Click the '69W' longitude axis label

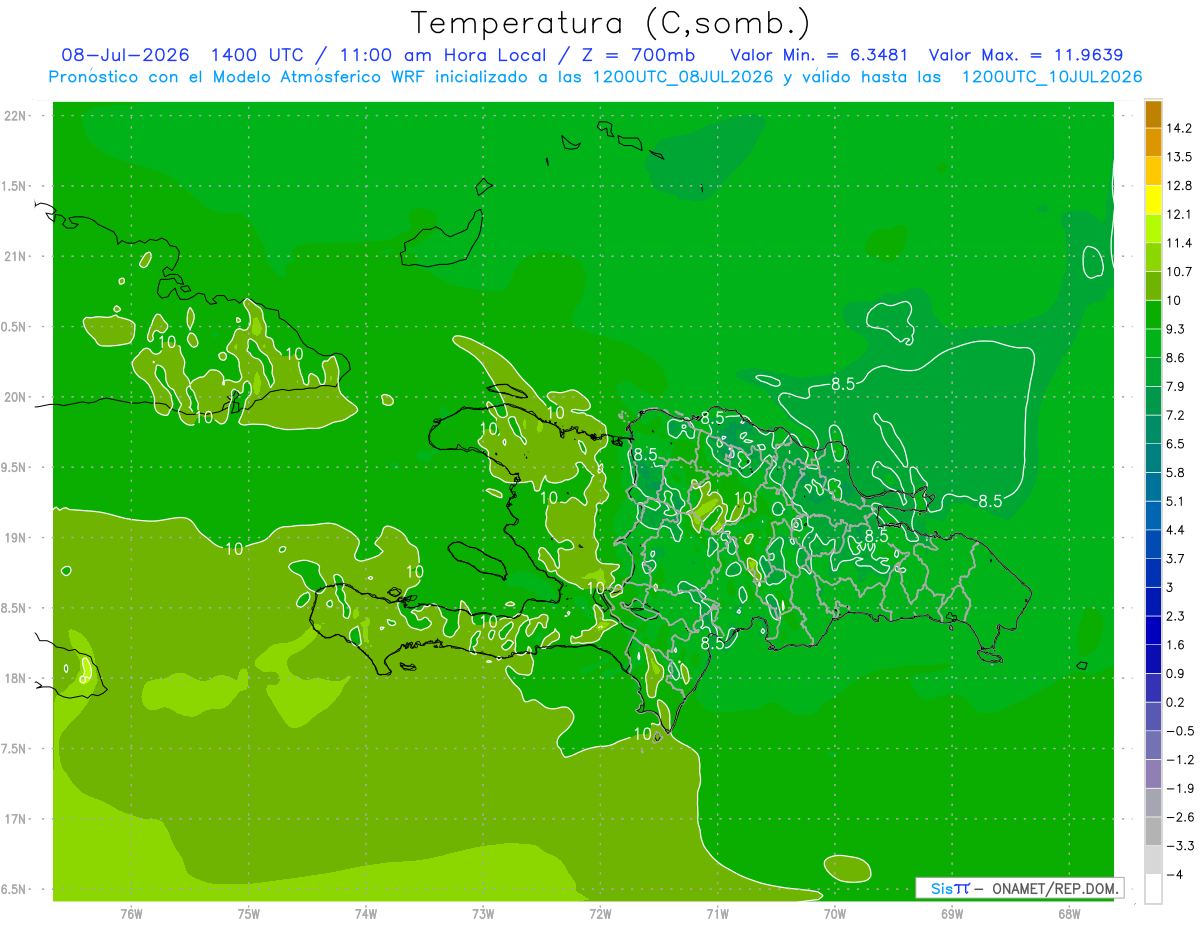click(x=952, y=914)
